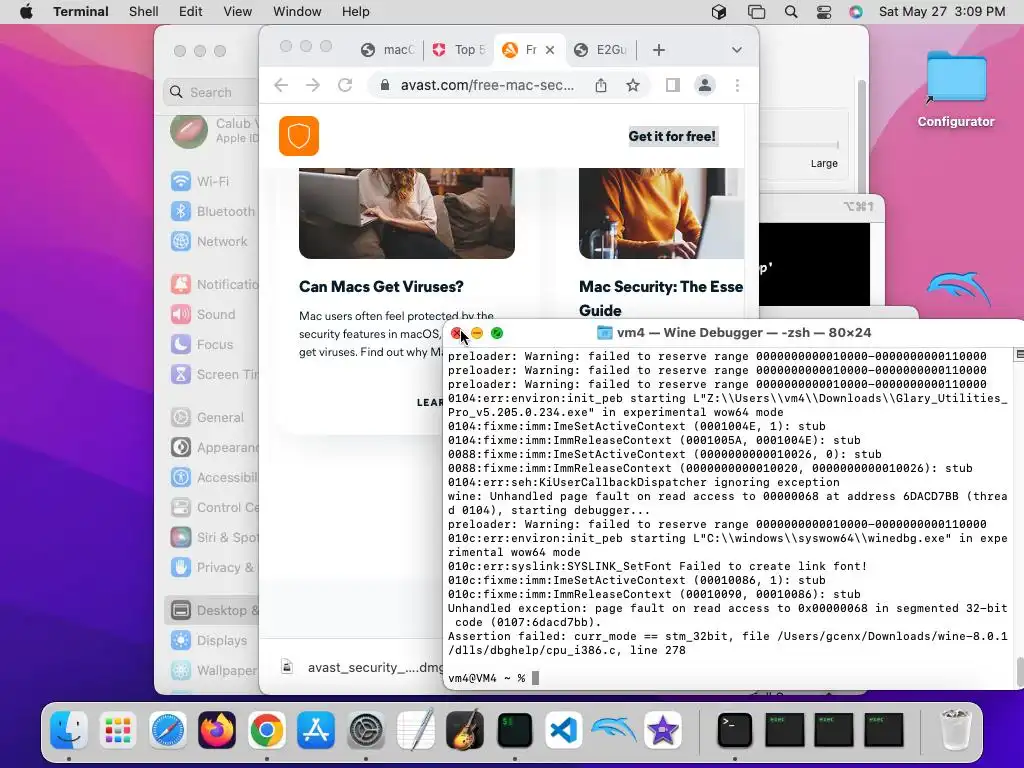1024x768 pixels.
Task: Open Chrome three-dot menu
Action: tap(737, 86)
